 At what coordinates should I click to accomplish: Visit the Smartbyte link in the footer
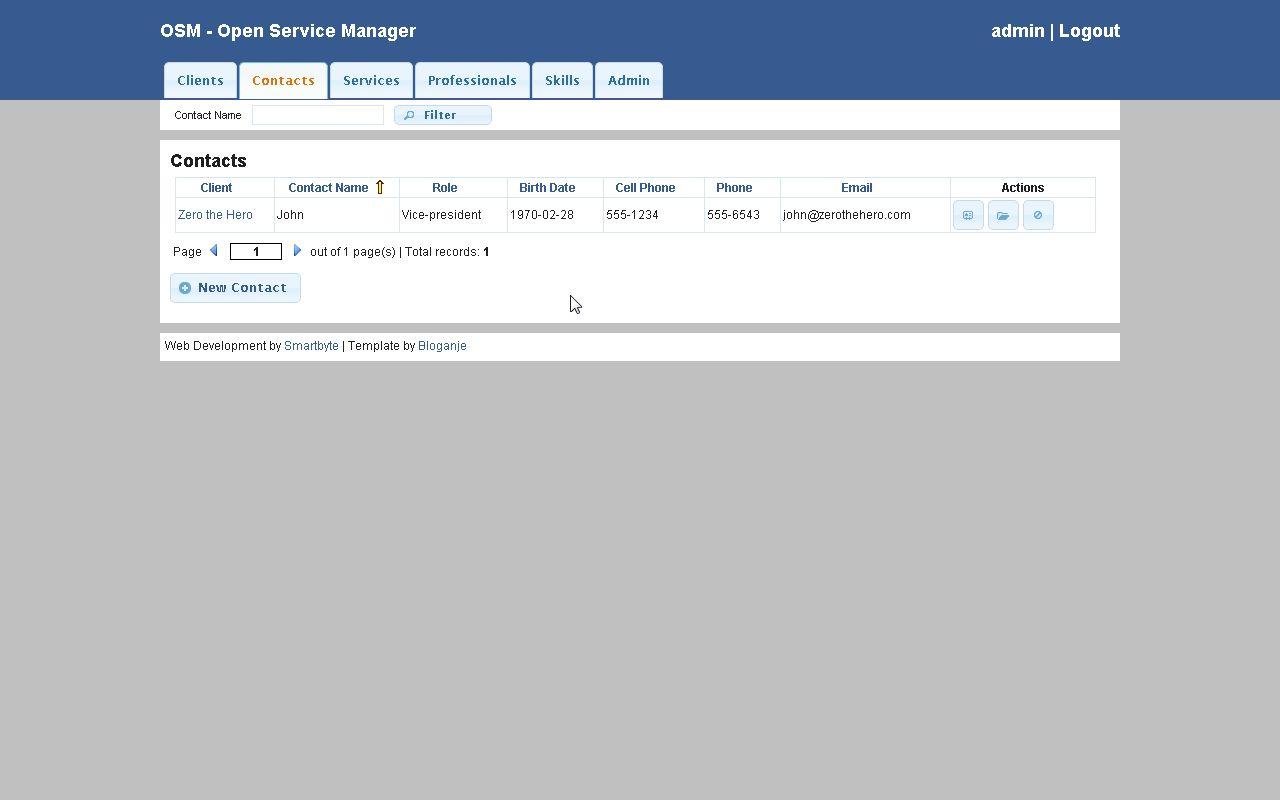(x=311, y=345)
